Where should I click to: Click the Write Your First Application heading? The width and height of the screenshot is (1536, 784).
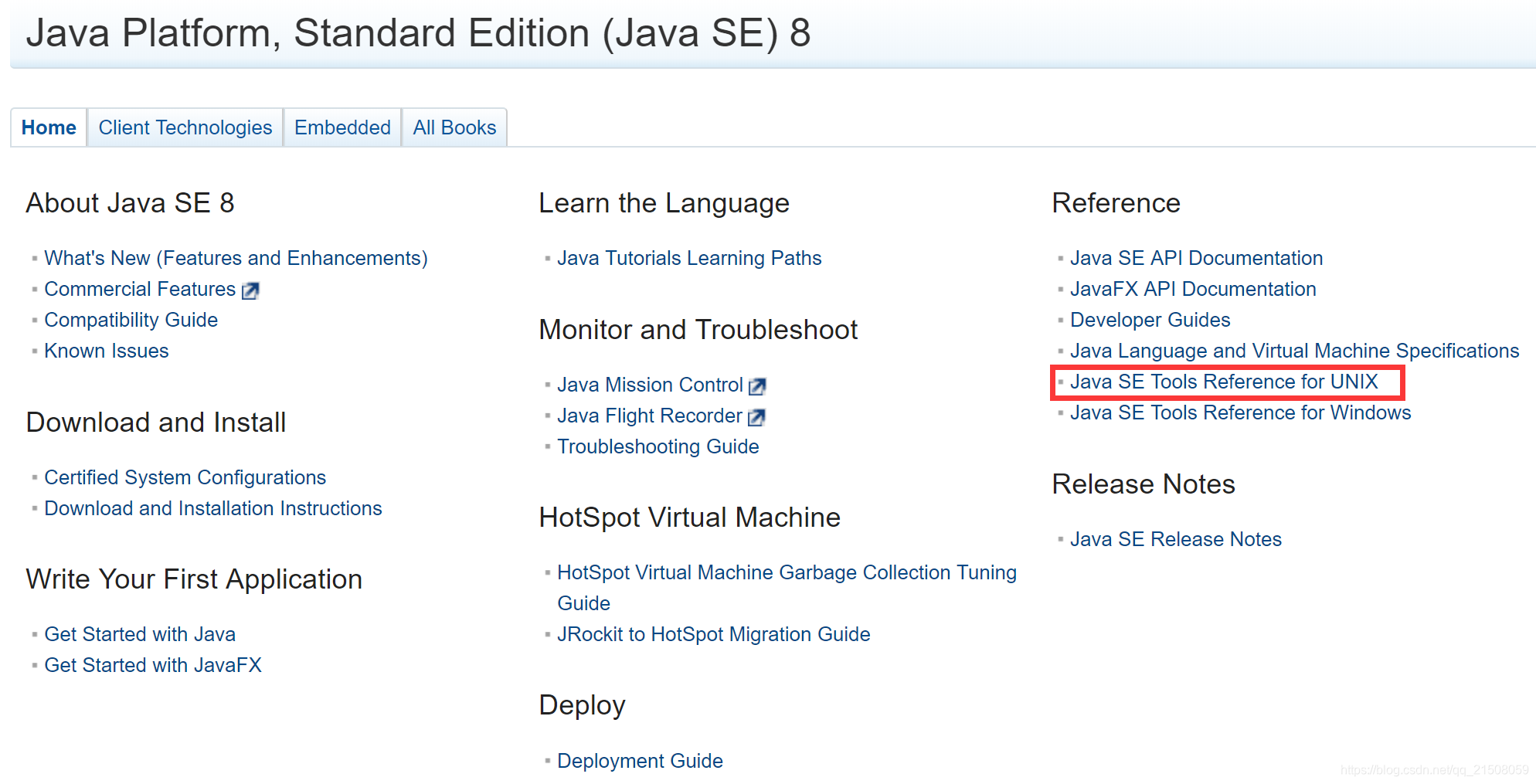(x=194, y=579)
